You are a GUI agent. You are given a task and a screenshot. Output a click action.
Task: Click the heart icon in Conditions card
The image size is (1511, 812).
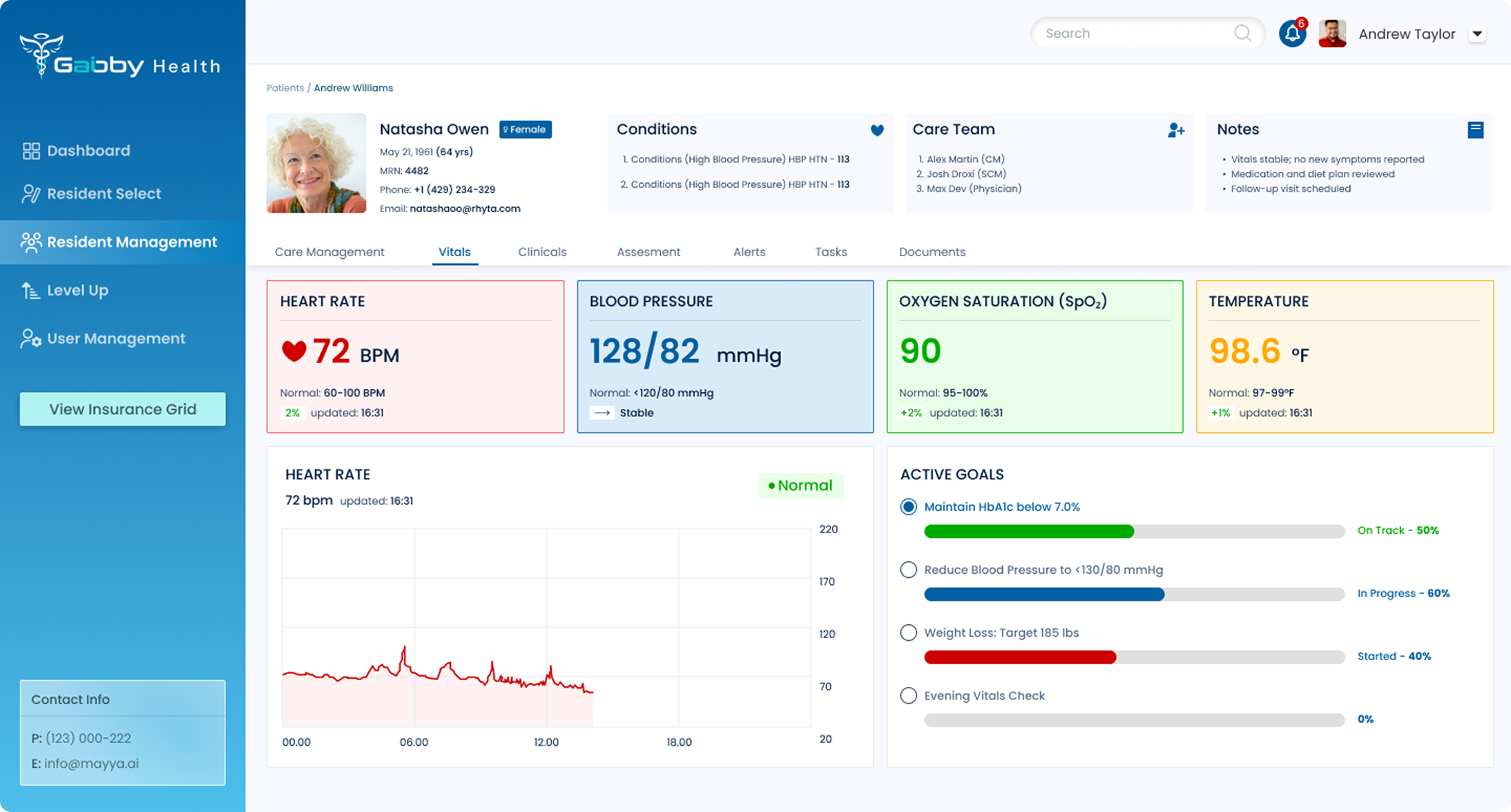[x=877, y=130]
